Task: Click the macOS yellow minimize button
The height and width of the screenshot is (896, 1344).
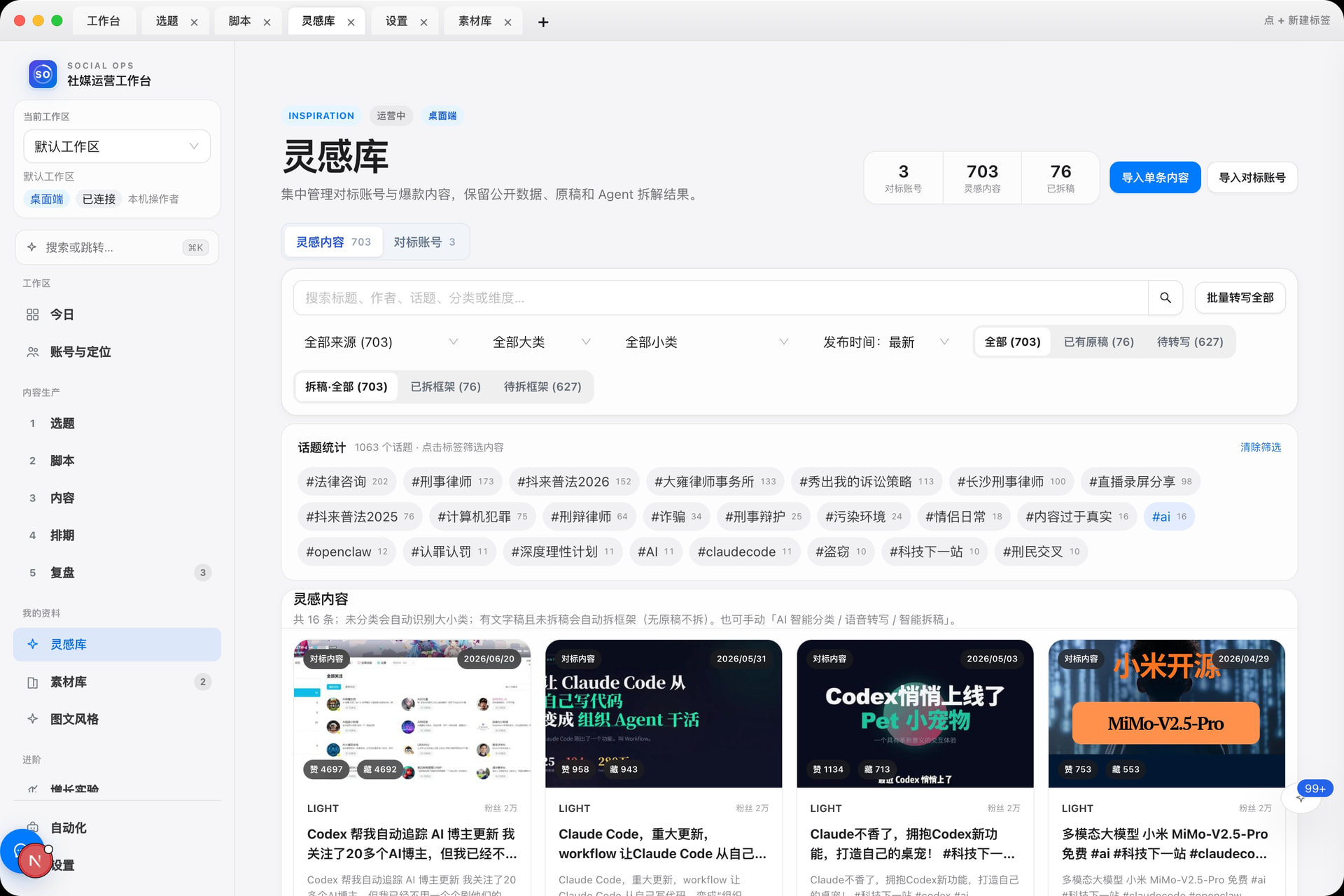Action: click(x=38, y=21)
